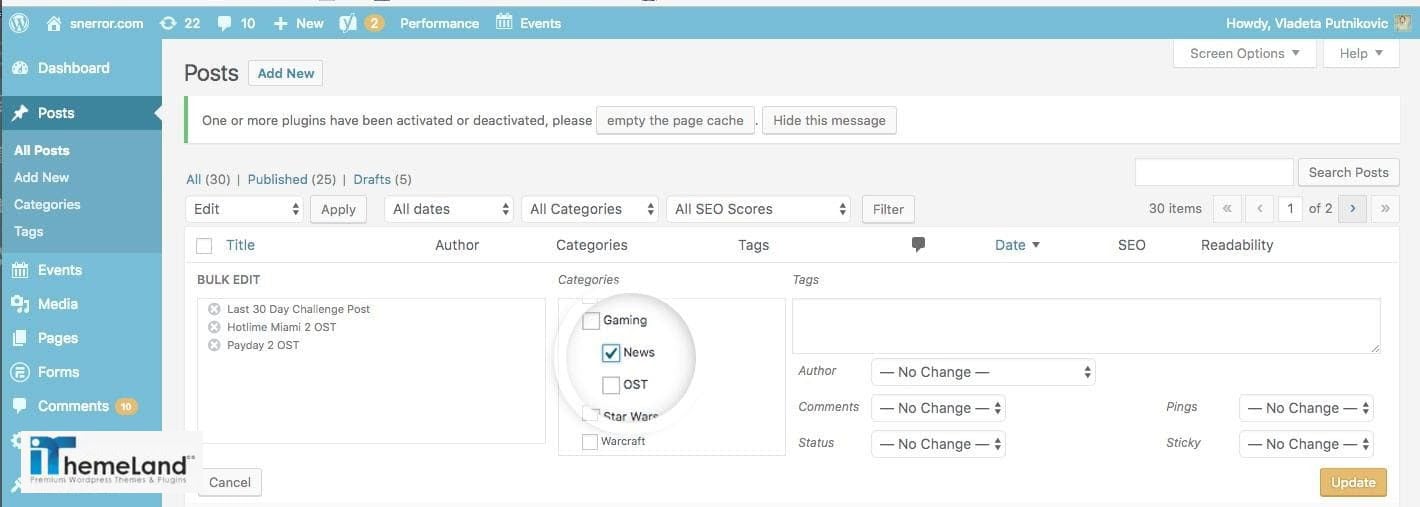Toggle the select-all checkbox next to Title

point(205,245)
